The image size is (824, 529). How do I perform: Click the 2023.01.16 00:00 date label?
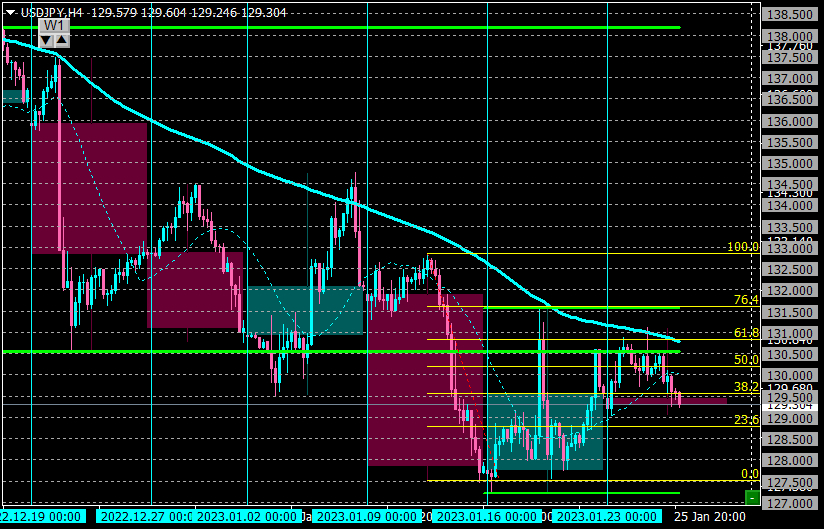487,516
